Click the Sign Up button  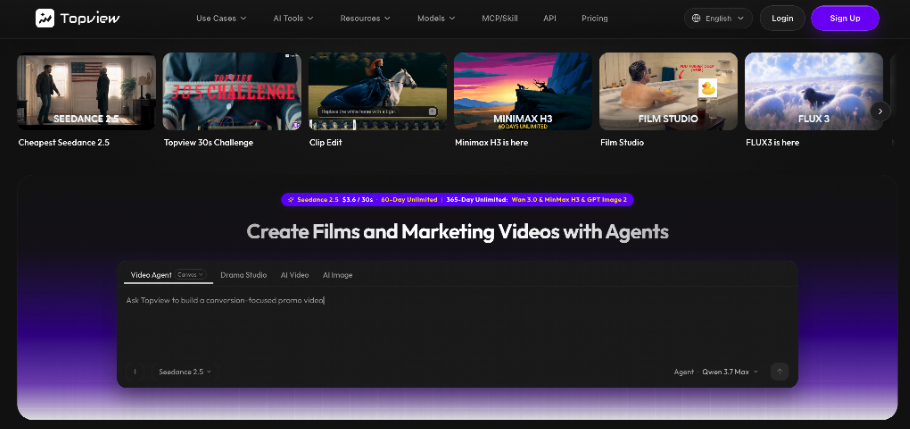pos(845,18)
